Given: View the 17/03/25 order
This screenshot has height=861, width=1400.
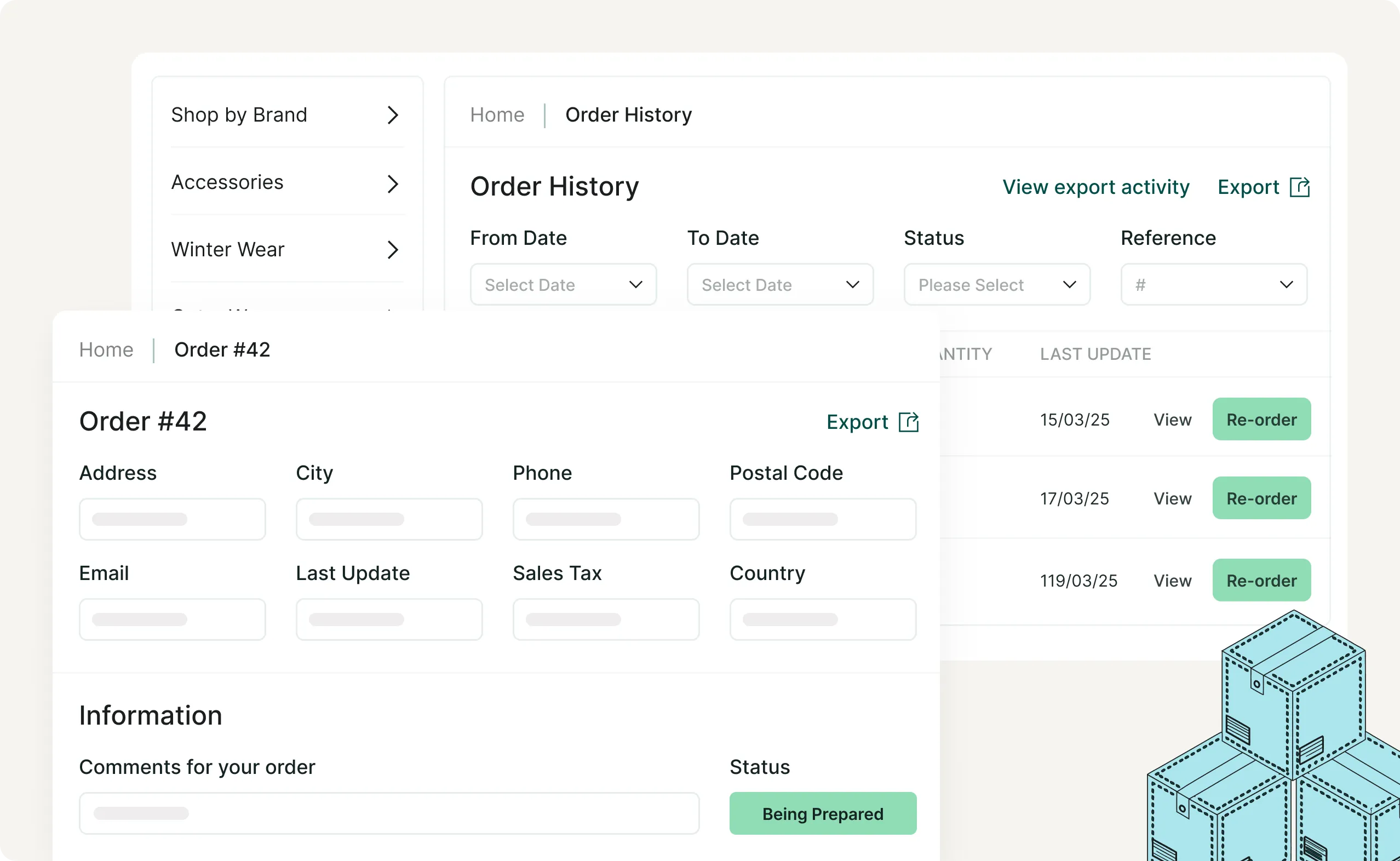Looking at the screenshot, I should point(1172,498).
